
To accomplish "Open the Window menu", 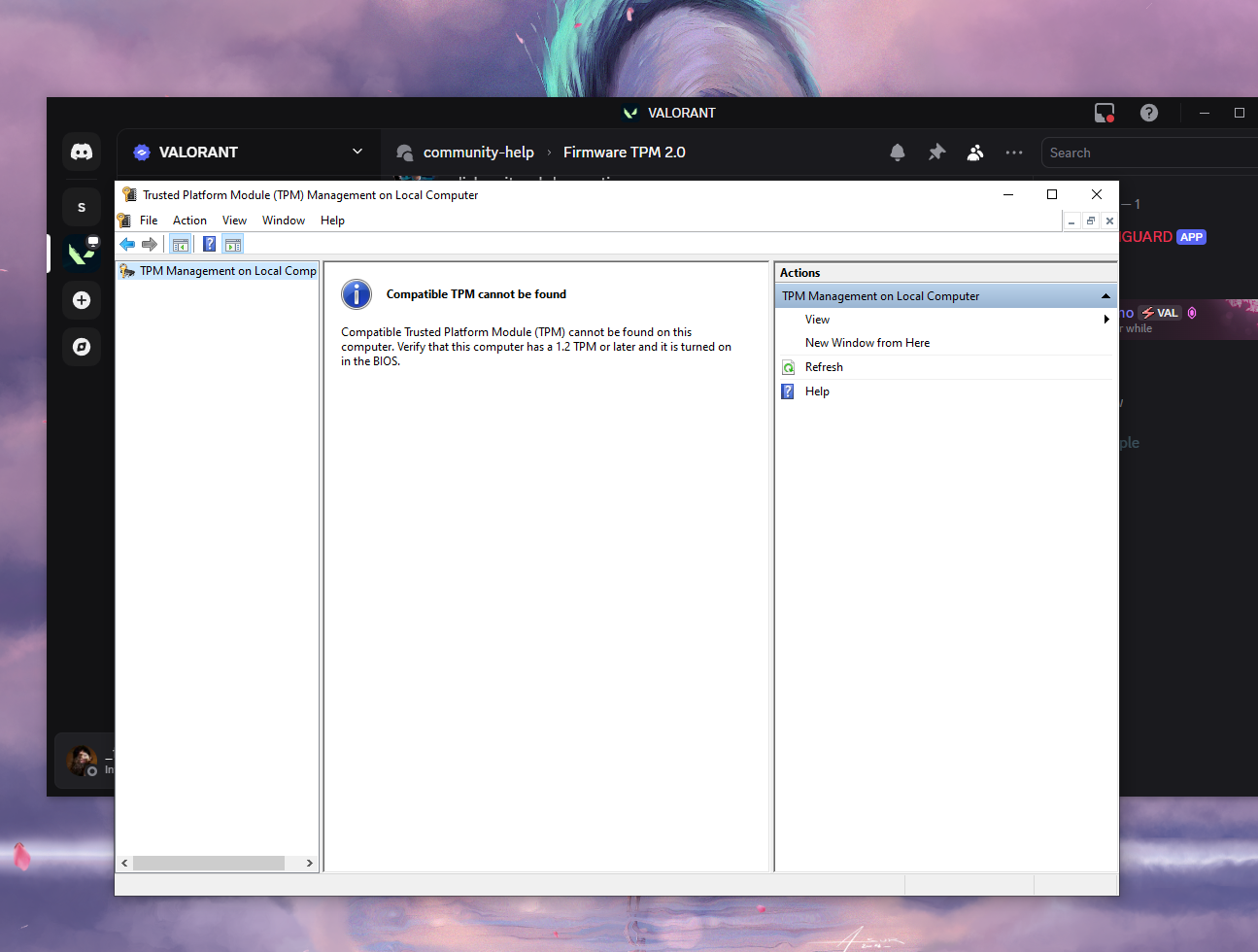I will (284, 221).
